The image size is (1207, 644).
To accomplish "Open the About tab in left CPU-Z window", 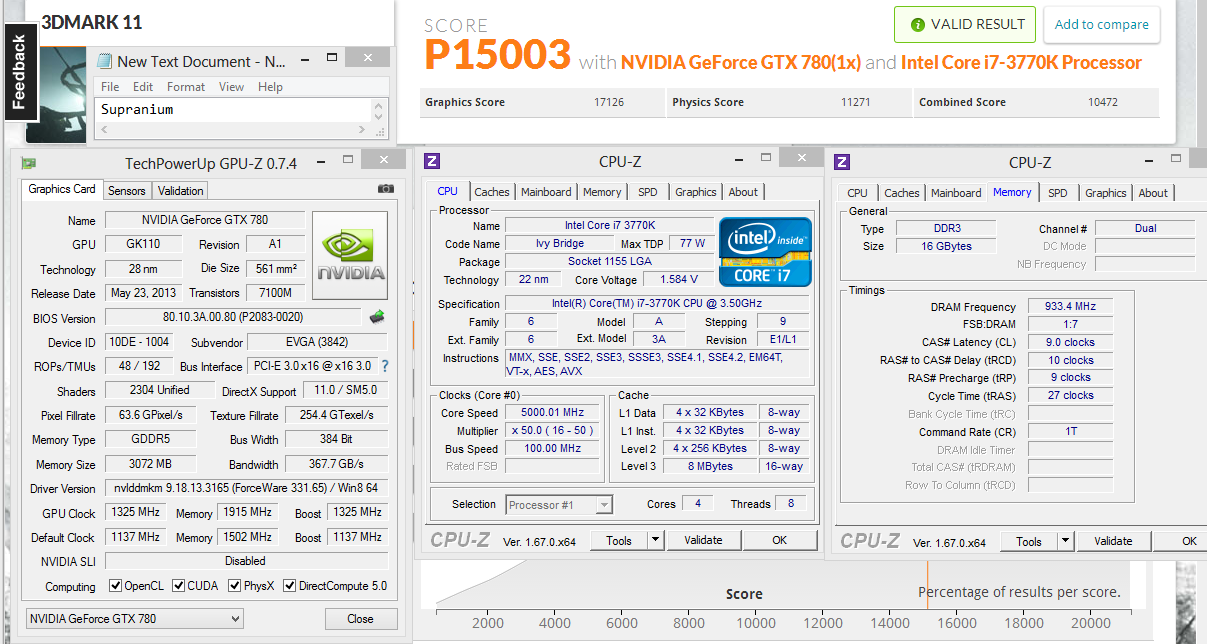I will pos(743,192).
